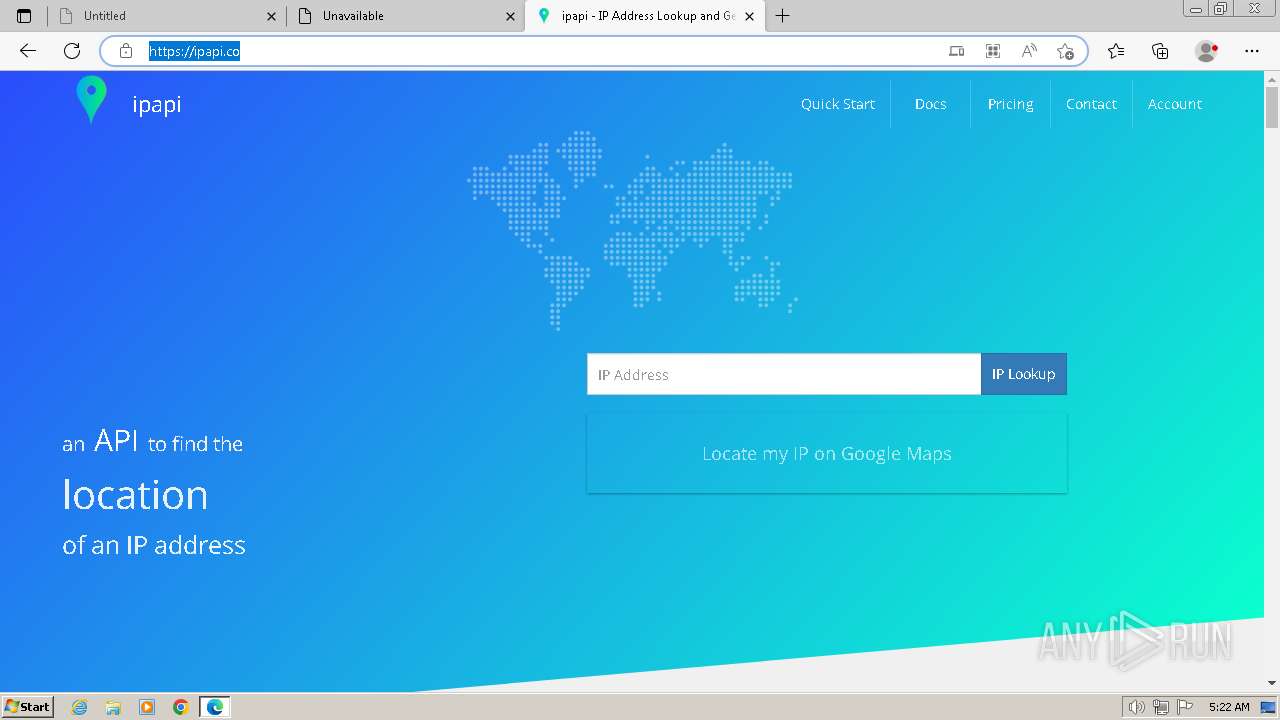Screen dimensions: 1280x720
Task: Open the media player taskbar icon
Action: click(x=147, y=707)
